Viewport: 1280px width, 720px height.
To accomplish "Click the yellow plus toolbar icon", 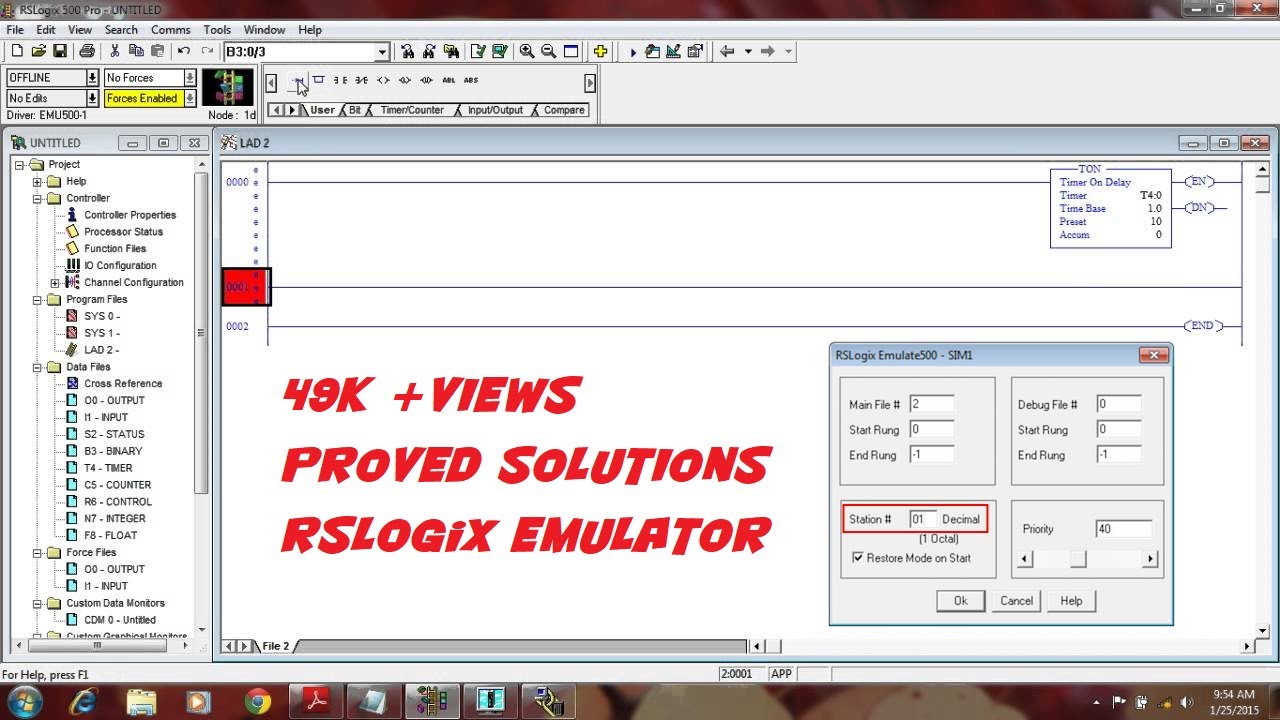I will pyautogui.click(x=600, y=51).
